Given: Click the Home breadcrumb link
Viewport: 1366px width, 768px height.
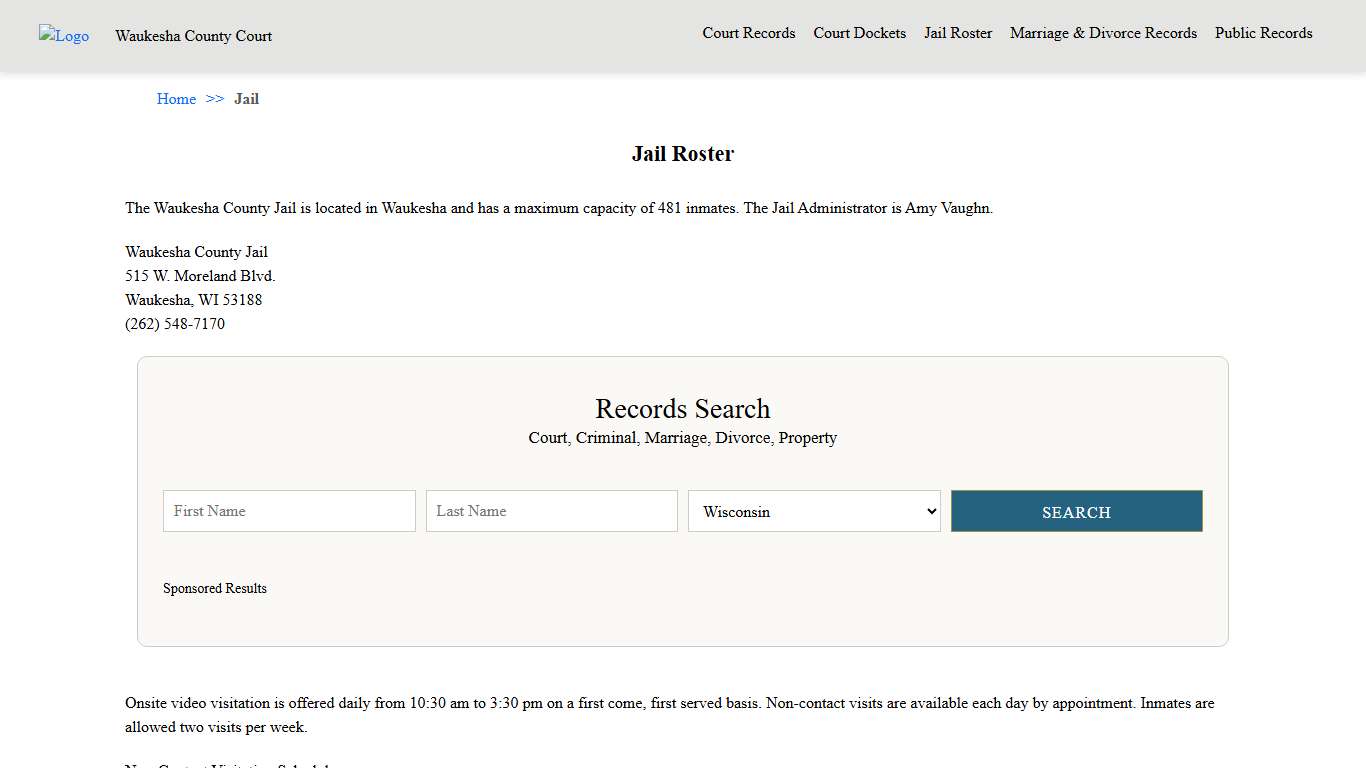Looking at the screenshot, I should coord(176,99).
